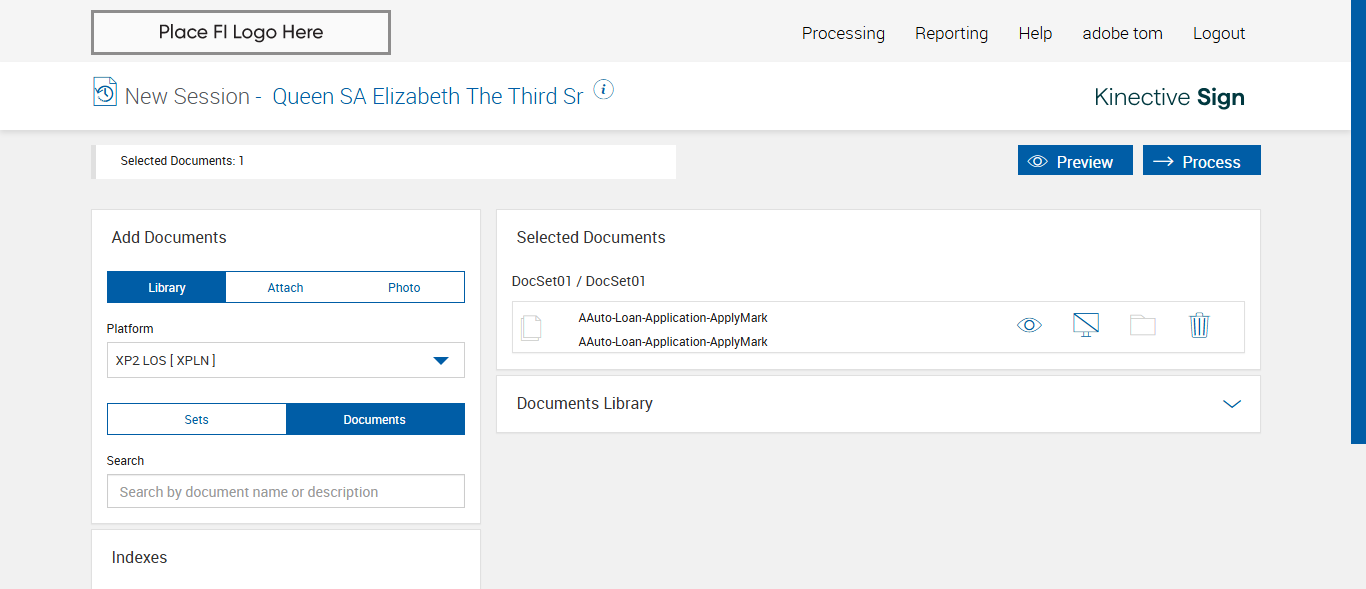The width and height of the screenshot is (1366, 589).
Task: Click the crossed-out monitor icon in the document row
Action: 1086,325
